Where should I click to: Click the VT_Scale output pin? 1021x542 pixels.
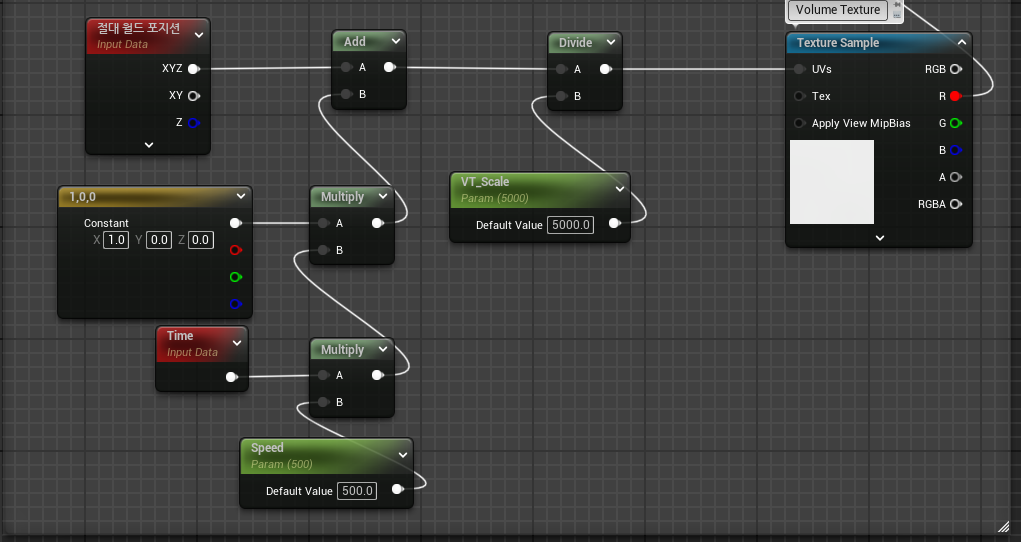click(x=614, y=223)
